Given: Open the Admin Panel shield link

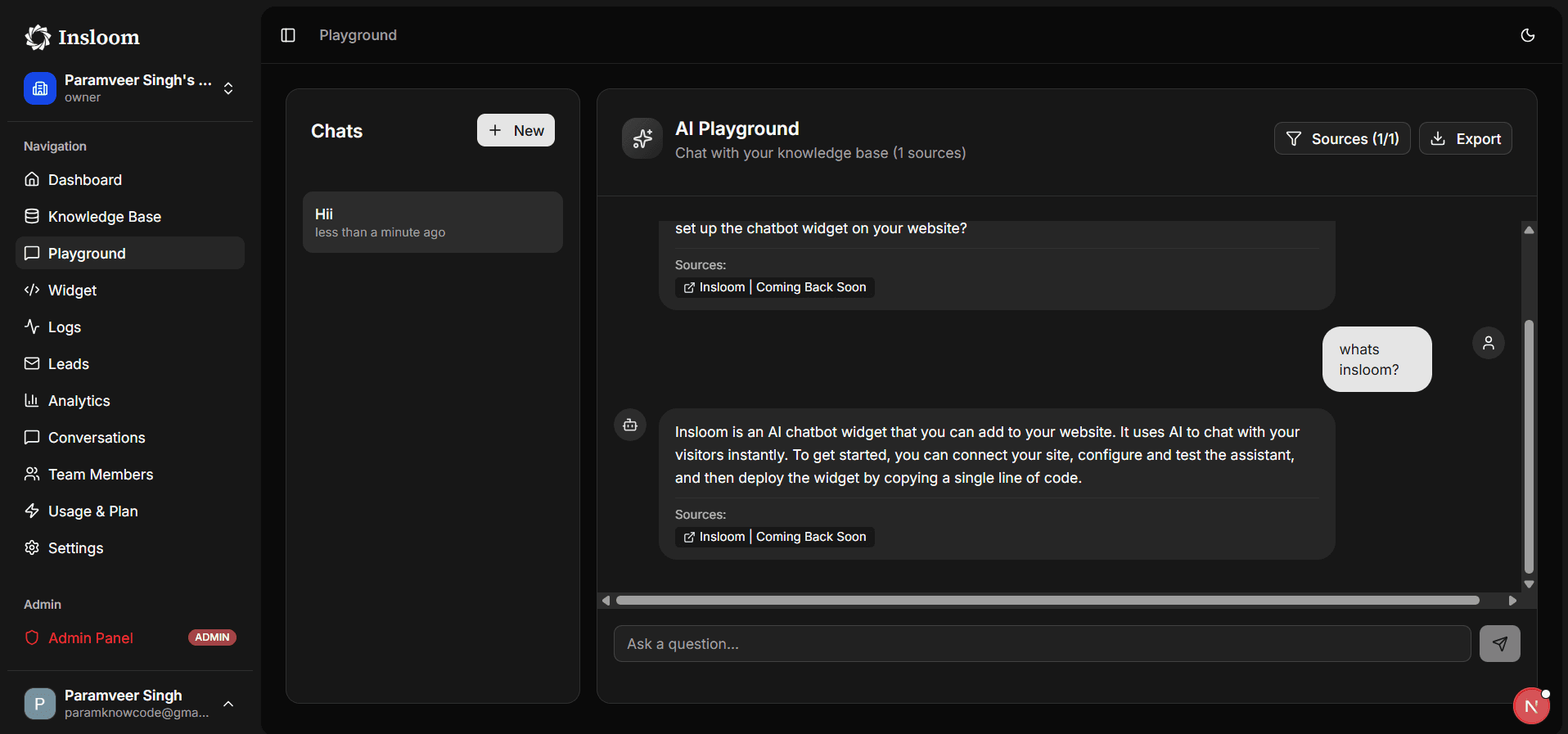Looking at the screenshot, I should click(90, 638).
